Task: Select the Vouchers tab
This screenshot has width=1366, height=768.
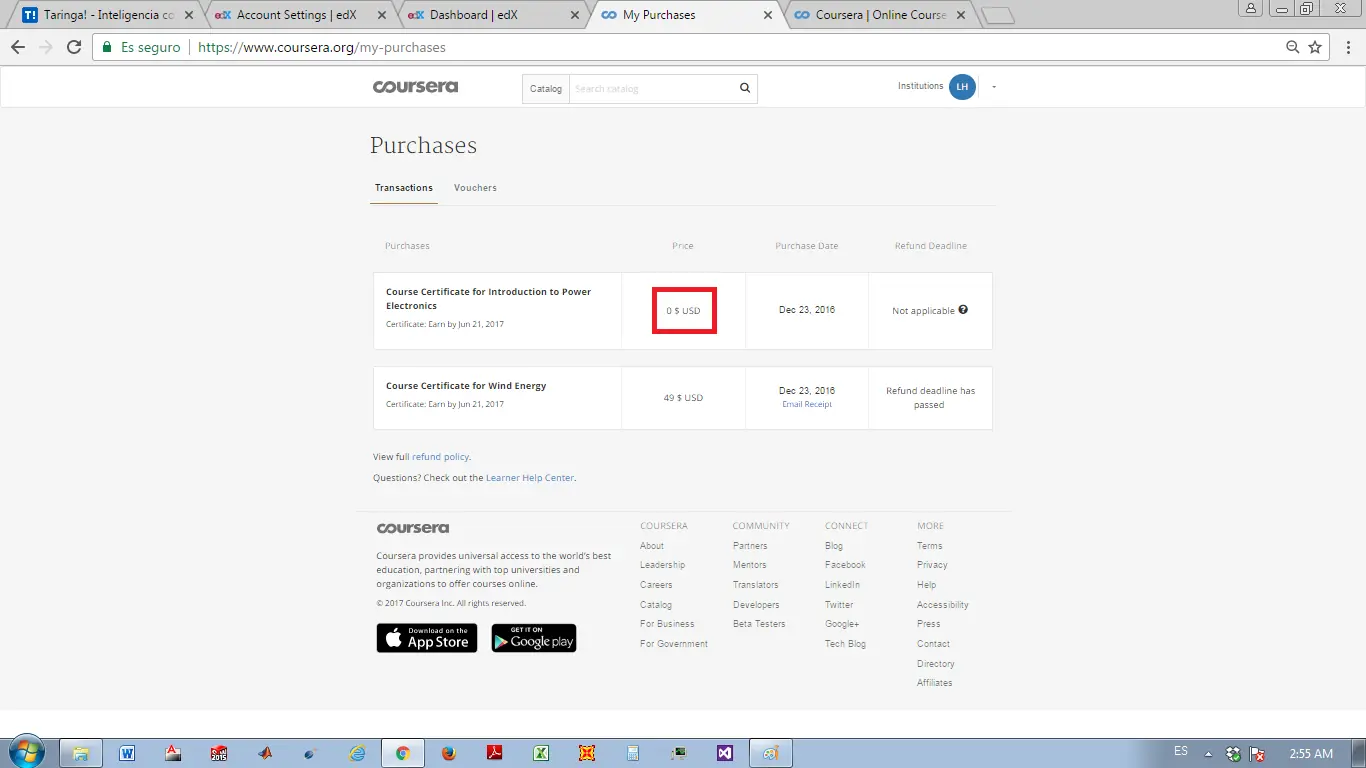Action: point(475,188)
